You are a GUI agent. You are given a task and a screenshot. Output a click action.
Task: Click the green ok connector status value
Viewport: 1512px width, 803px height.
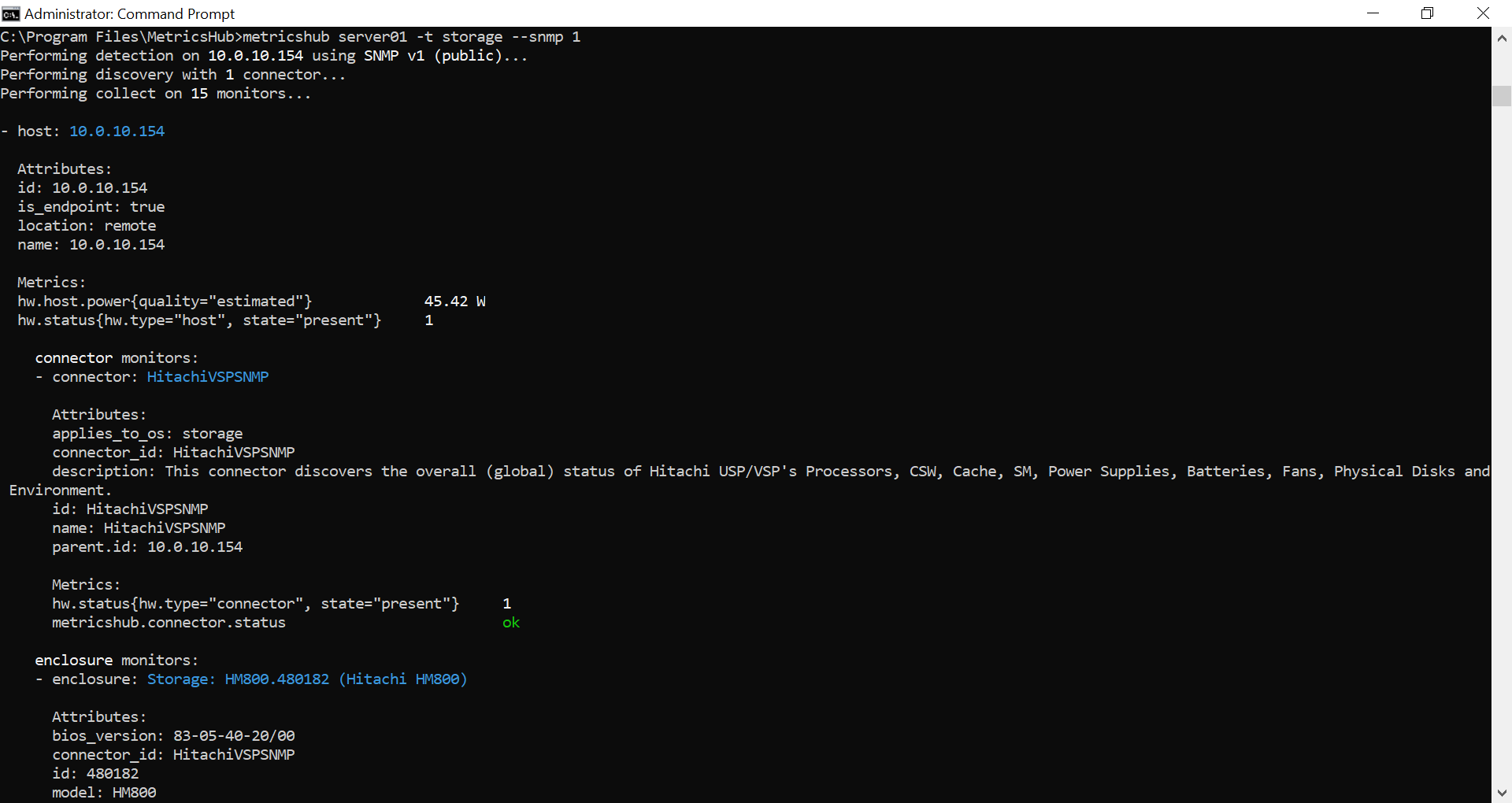[511, 623]
